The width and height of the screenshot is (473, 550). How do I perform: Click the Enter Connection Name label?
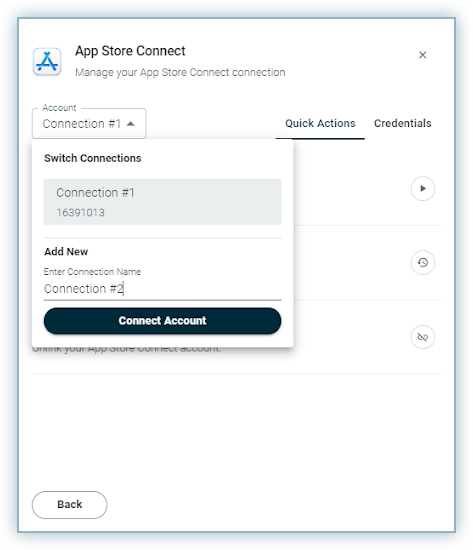(92, 272)
